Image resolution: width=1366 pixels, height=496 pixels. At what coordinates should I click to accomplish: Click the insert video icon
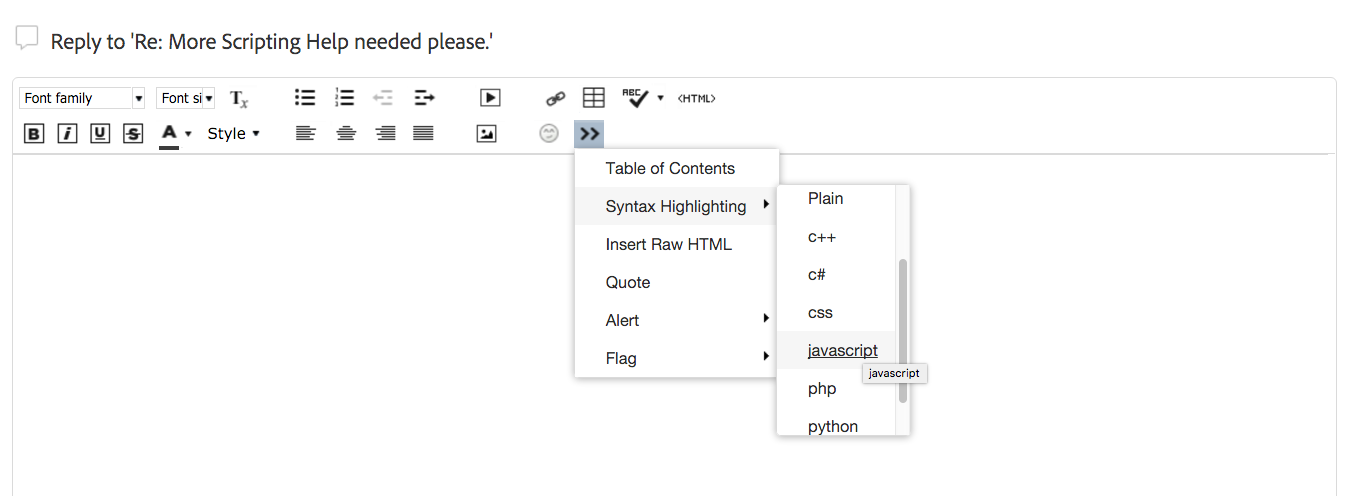(490, 98)
